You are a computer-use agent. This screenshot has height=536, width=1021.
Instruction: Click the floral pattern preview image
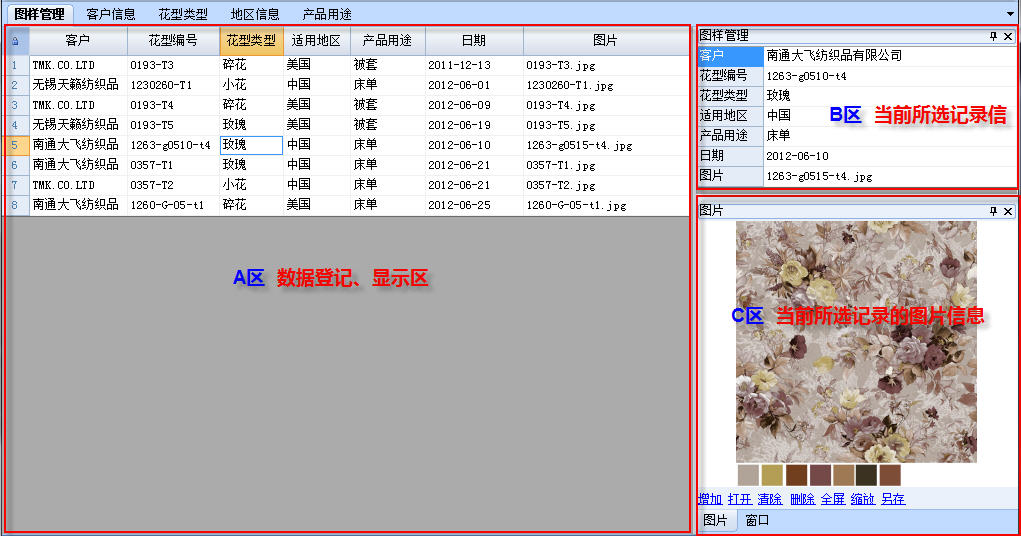856,342
